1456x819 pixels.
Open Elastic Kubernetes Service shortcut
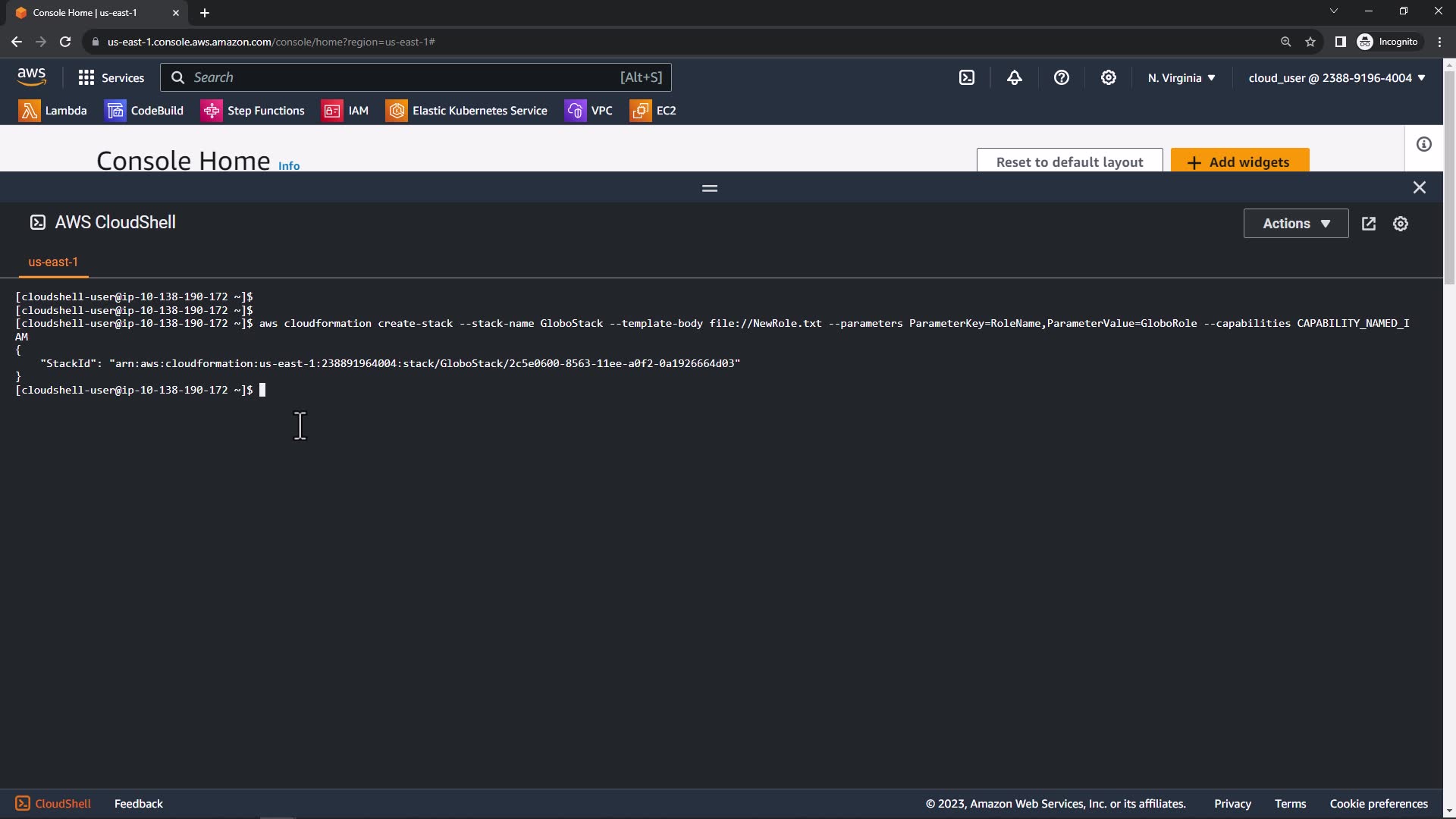tap(466, 111)
